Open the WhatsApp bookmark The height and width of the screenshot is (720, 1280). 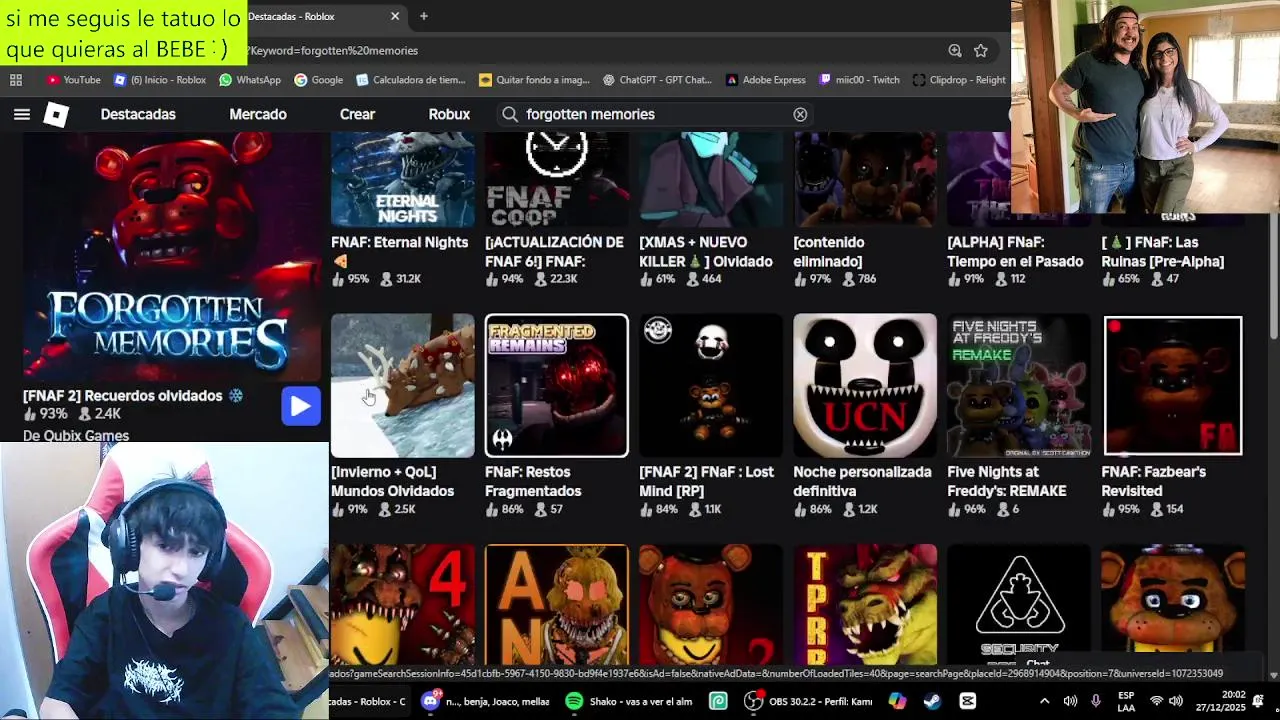250,80
